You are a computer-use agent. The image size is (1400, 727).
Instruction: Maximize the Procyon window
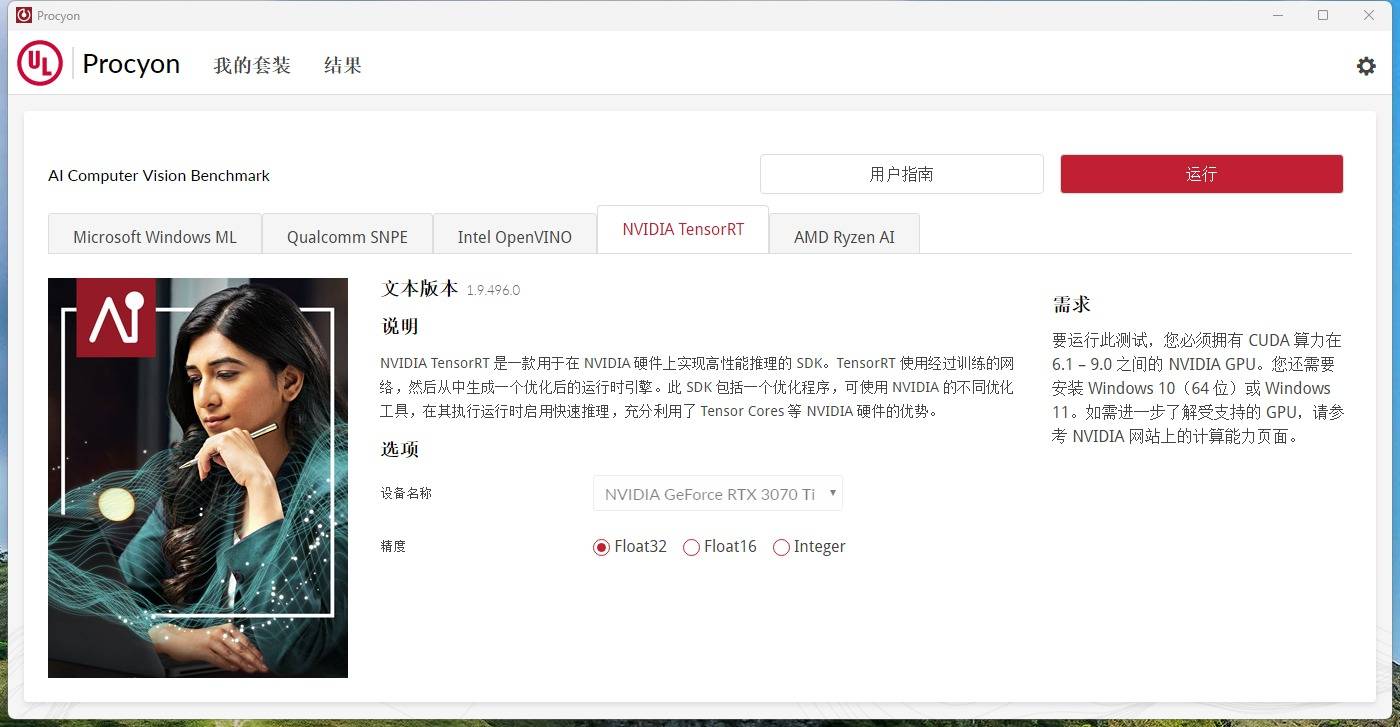click(x=1323, y=15)
